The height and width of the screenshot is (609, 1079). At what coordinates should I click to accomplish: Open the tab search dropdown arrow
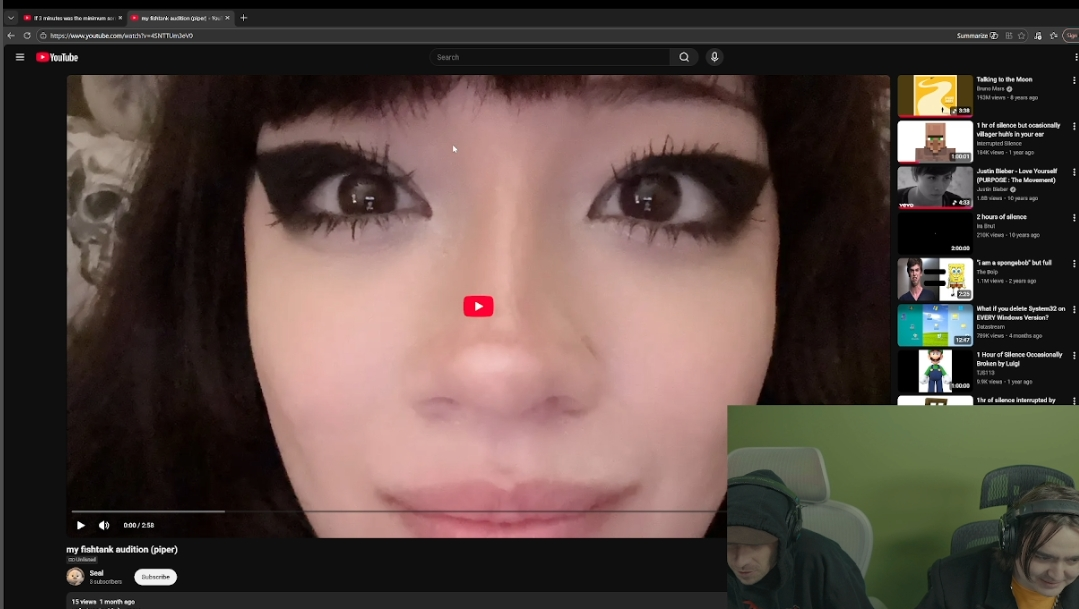tap(10, 18)
